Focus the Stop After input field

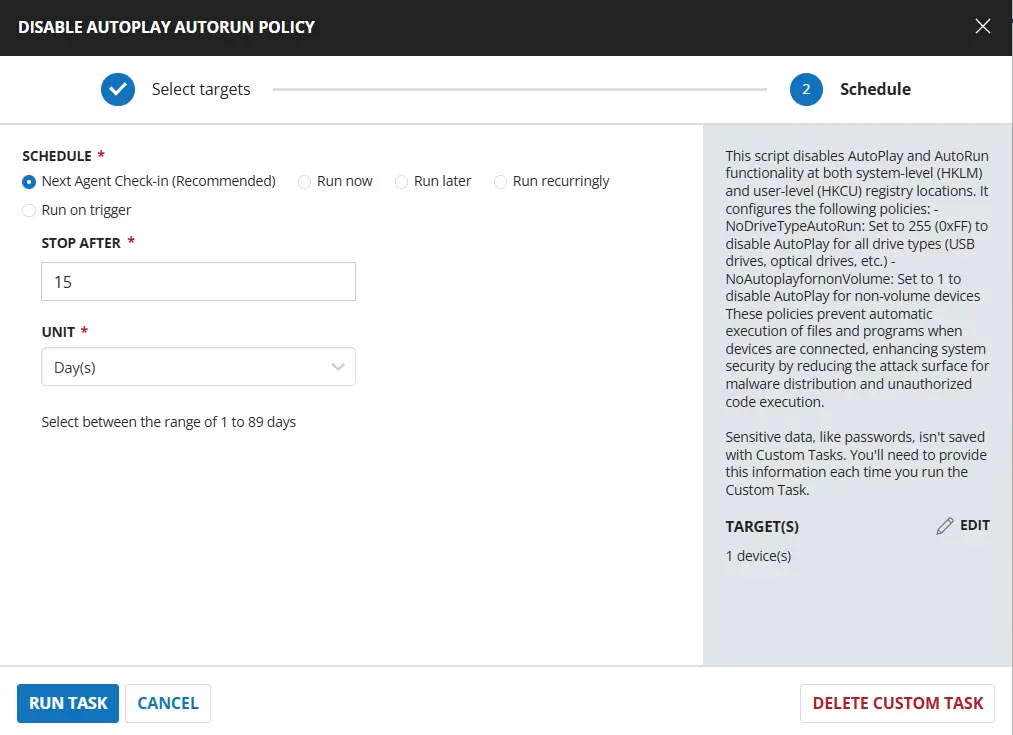click(198, 282)
